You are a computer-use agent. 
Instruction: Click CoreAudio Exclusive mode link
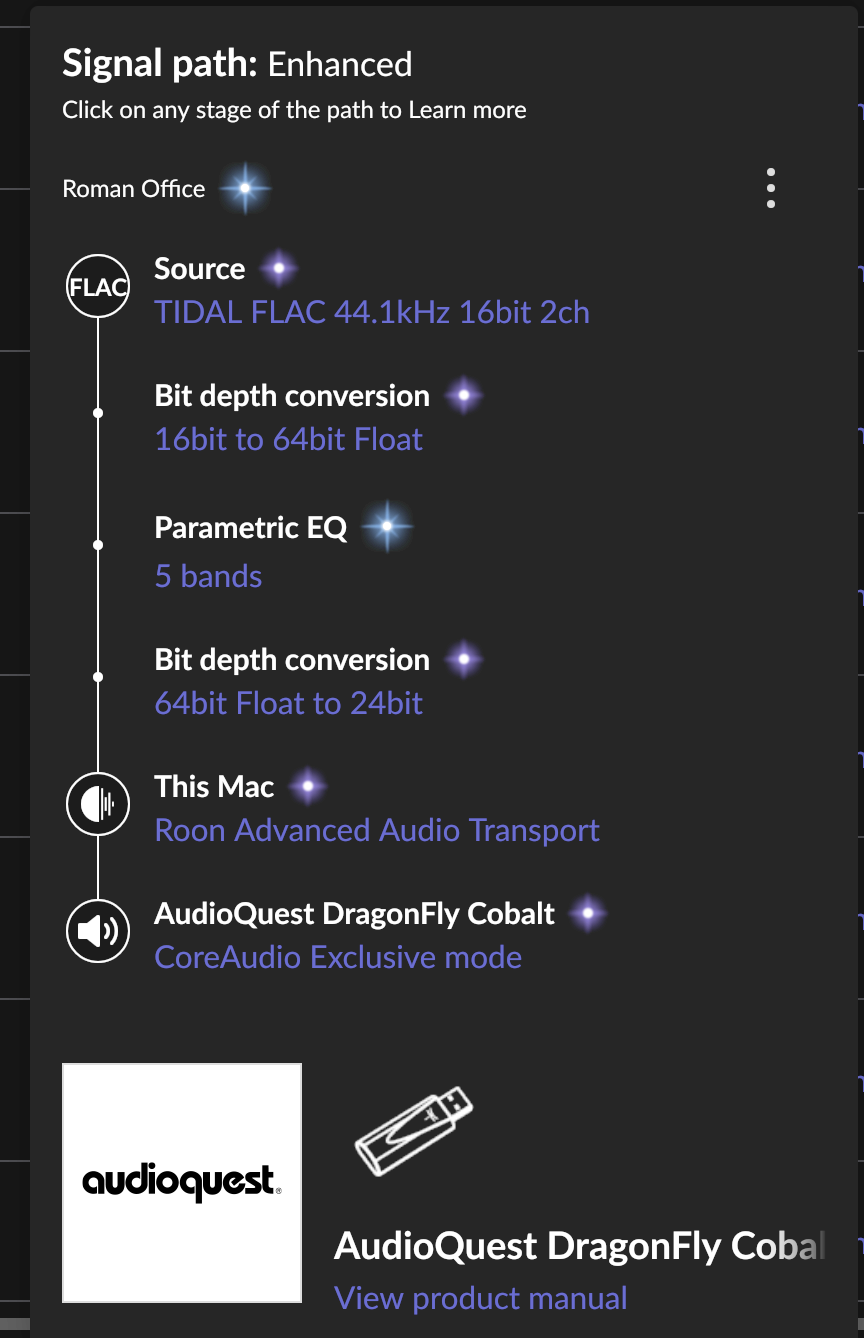pos(338,957)
